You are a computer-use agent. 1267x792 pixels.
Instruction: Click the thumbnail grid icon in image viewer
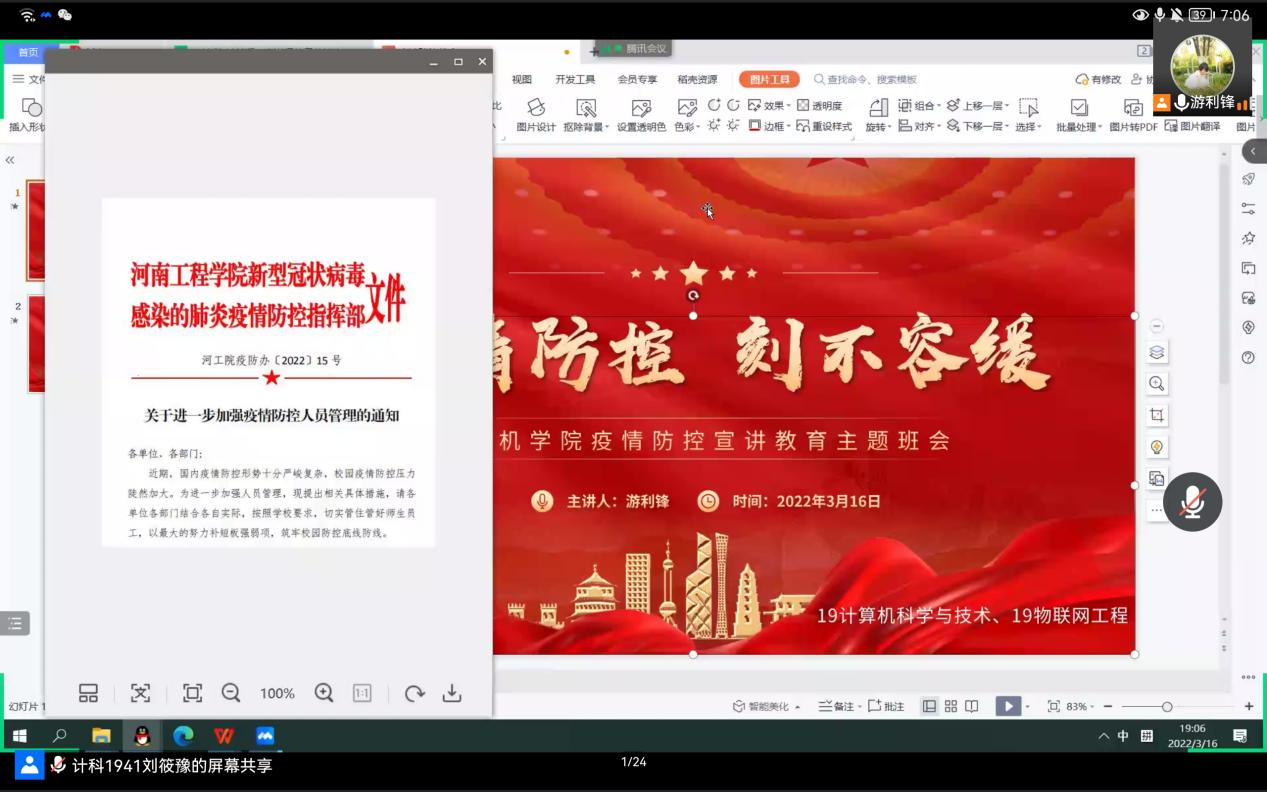(x=88, y=693)
